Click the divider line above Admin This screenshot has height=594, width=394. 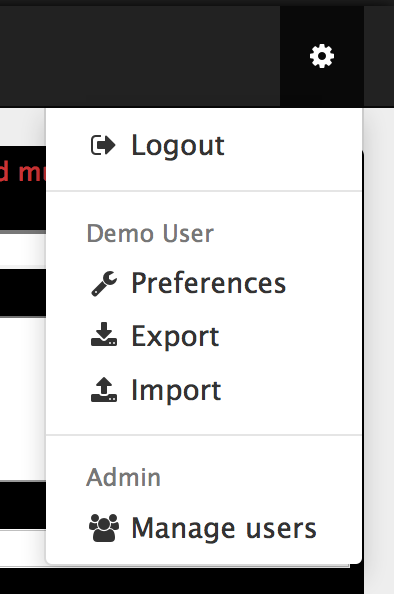point(204,435)
